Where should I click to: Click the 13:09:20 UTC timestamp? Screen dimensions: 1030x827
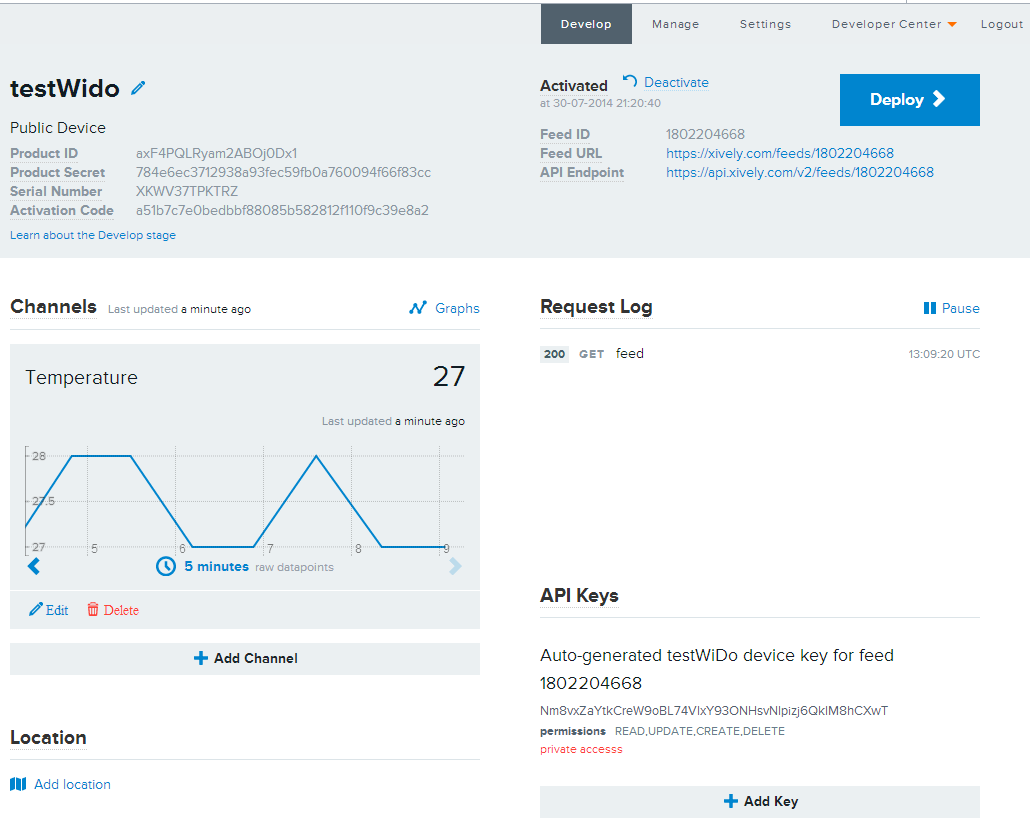point(944,354)
